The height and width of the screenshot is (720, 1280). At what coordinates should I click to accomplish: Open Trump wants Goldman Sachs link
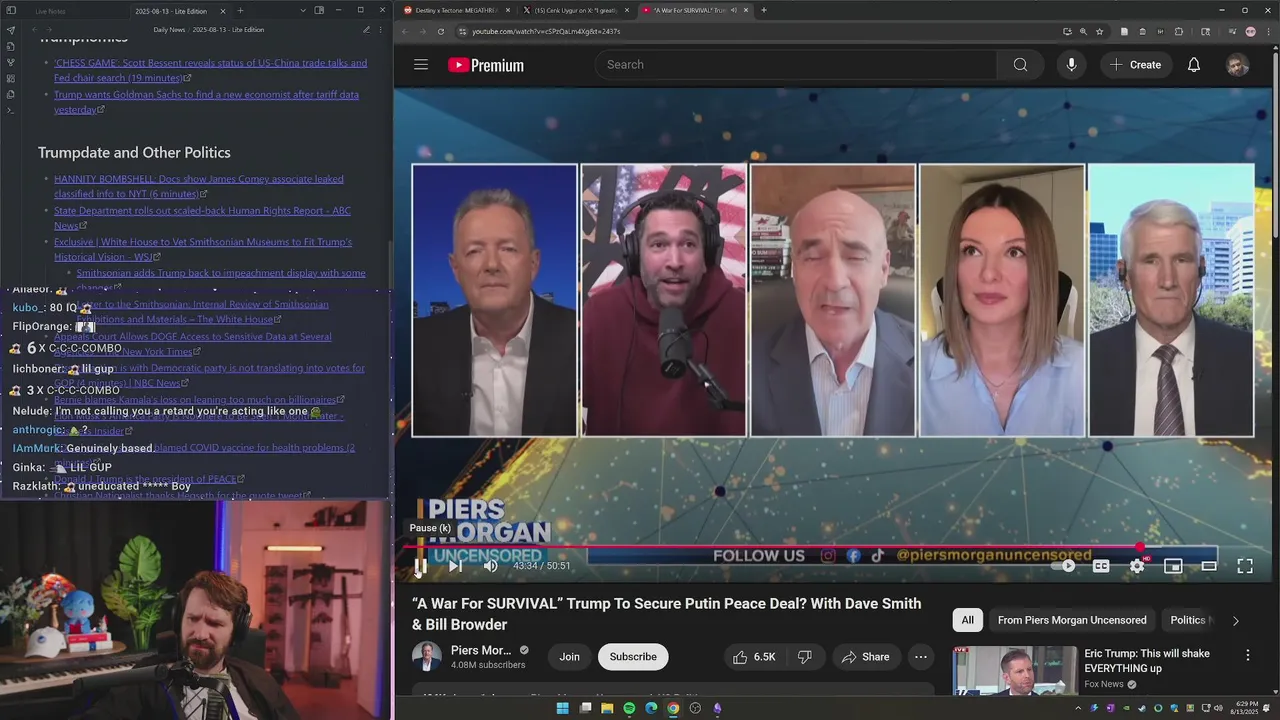click(206, 102)
